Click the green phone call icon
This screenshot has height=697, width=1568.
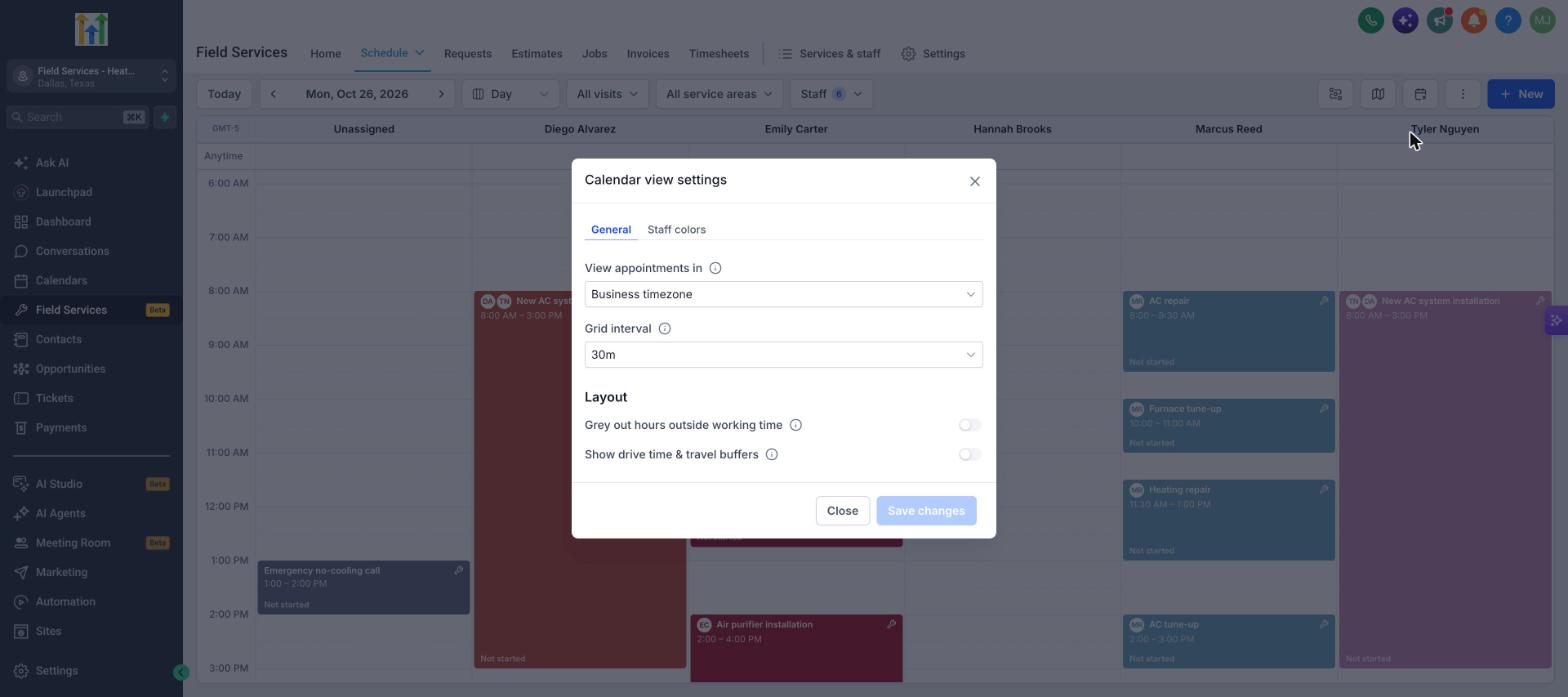[x=1370, y=20]
